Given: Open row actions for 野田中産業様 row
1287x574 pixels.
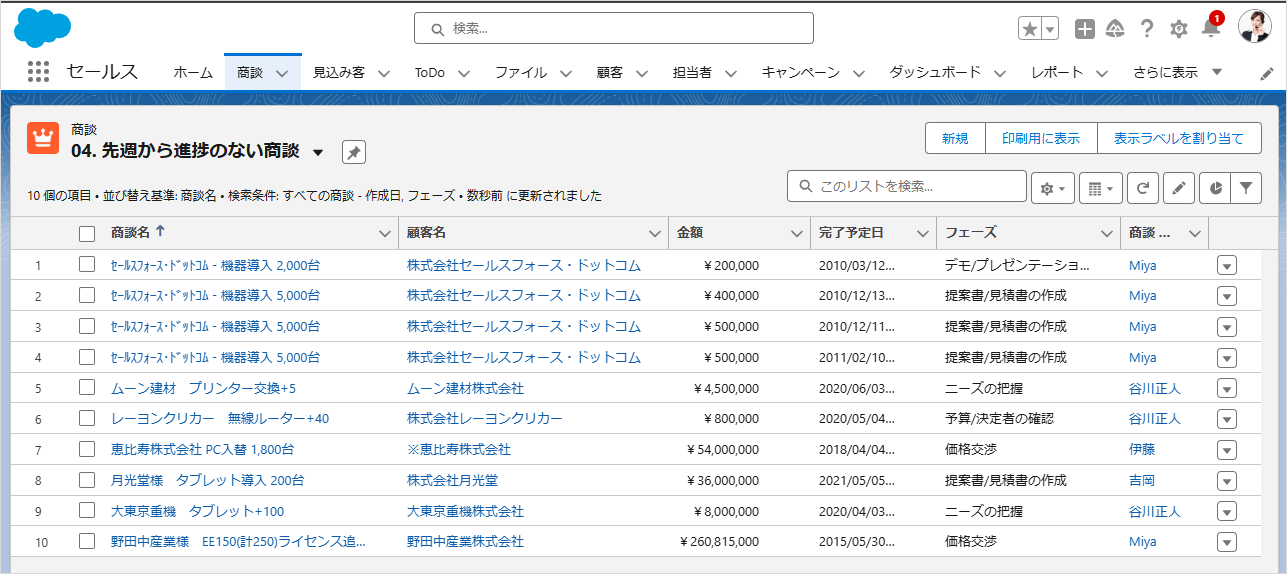Looking at the screenshot, I should tap(1227, 542).
